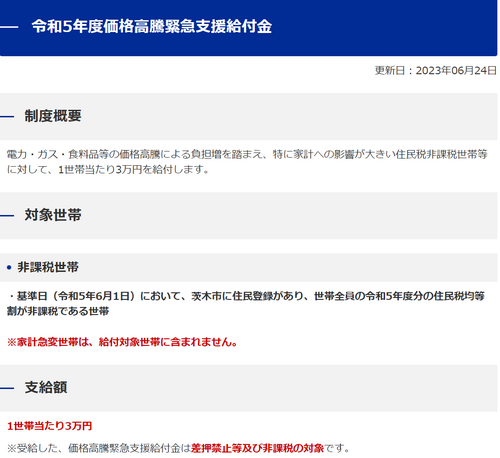Select the 支給額 section heading
Image resolution: width=500 pixels, height=458 pixels.
[x=46, y=387]
